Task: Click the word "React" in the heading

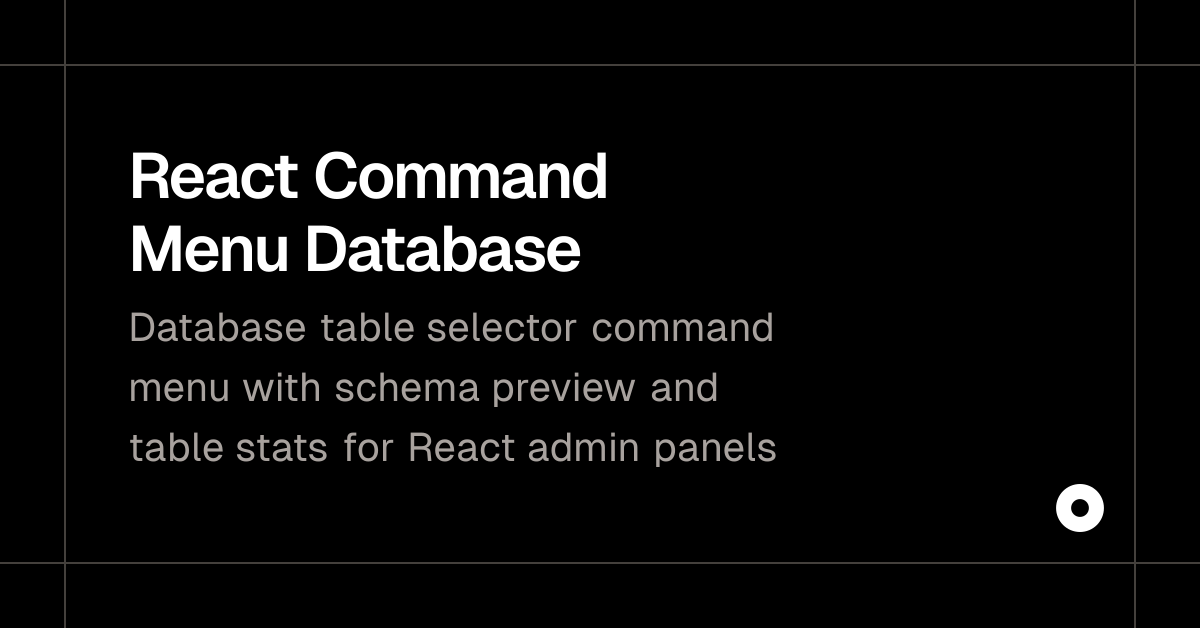Action: (214, 177)
